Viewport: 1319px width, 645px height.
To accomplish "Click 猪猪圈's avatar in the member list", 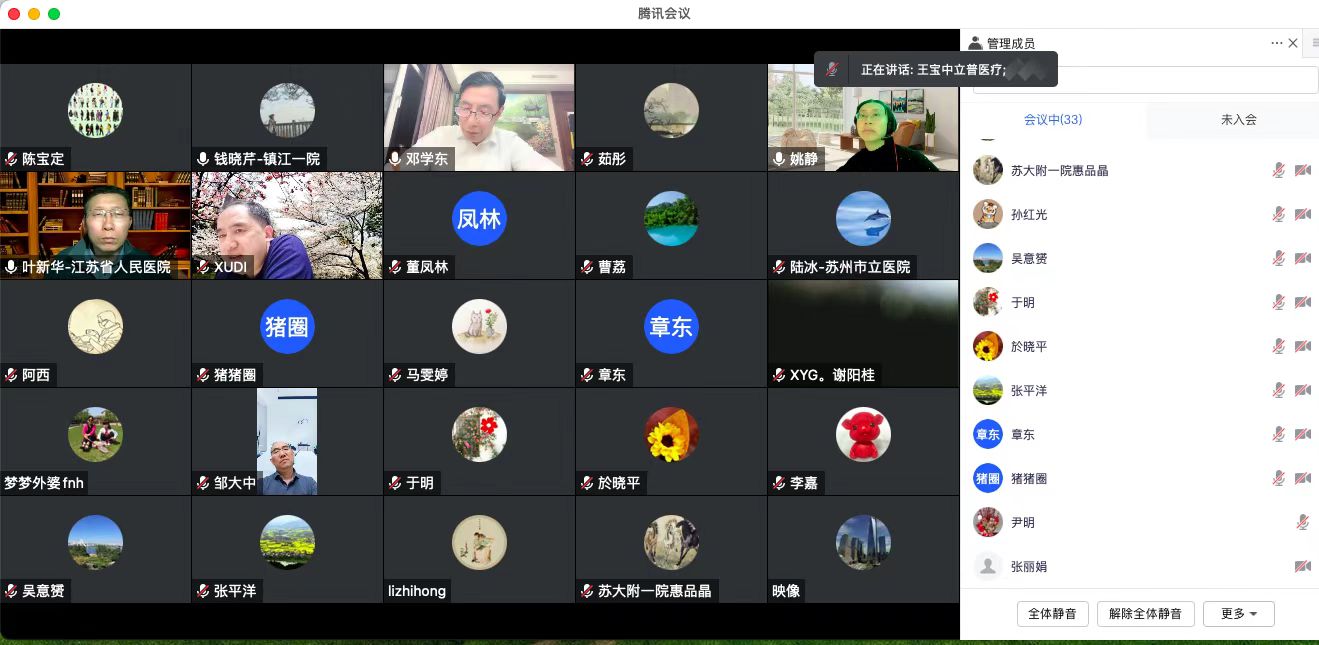I will (988, 478).
